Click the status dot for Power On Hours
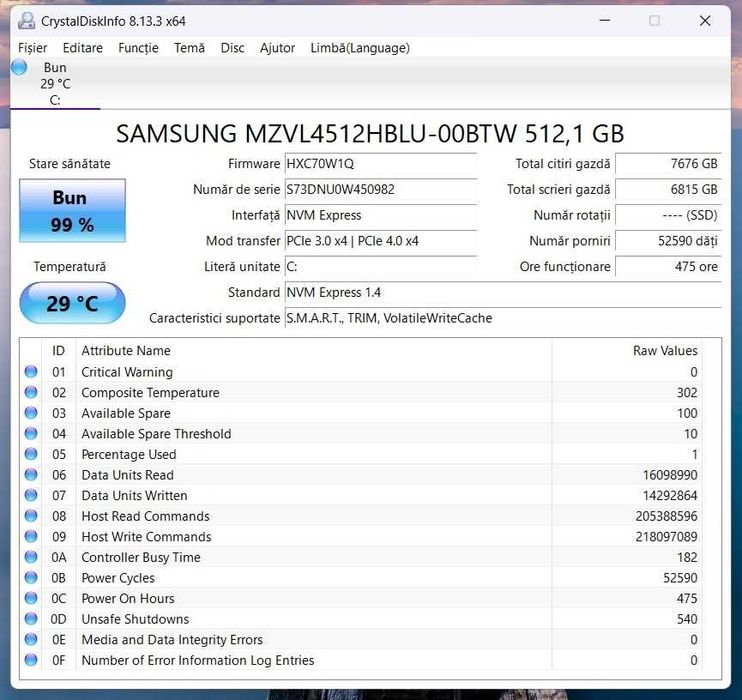This screenshot has height=700, width=742. point(31,598)
